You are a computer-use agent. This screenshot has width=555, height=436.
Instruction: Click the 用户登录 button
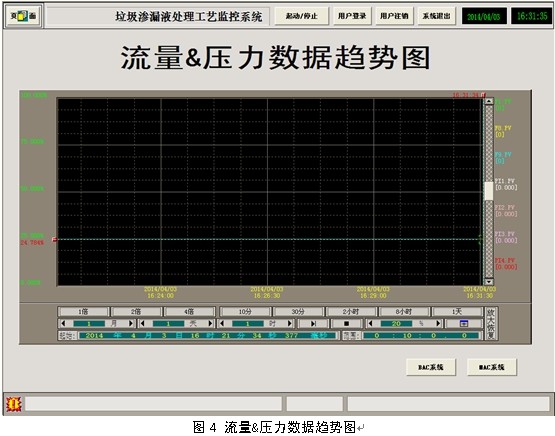pos(352,16)
